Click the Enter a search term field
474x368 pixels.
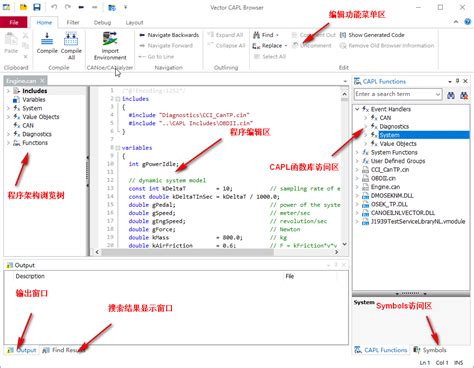(x=394, y=94)
